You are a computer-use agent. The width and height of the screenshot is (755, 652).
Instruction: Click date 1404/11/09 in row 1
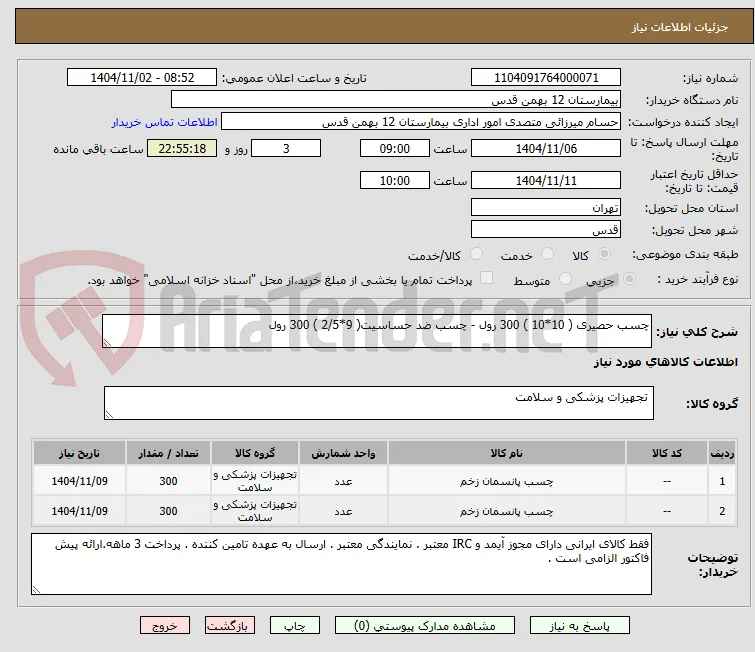click(x=79, y=481)
